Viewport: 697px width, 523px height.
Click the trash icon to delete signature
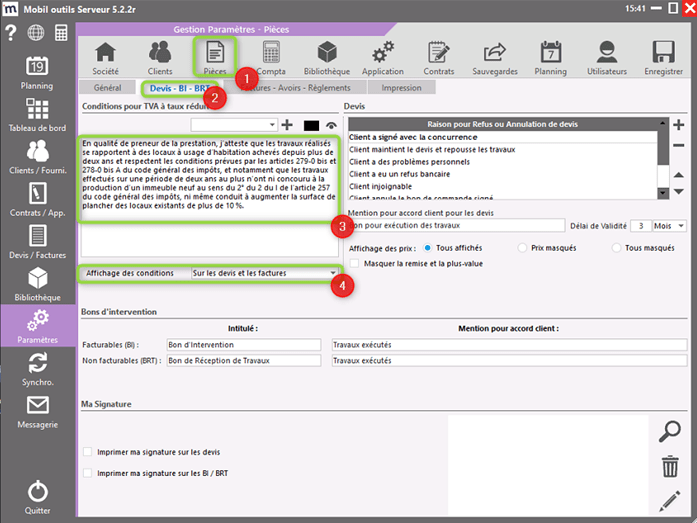pos(670,465)
